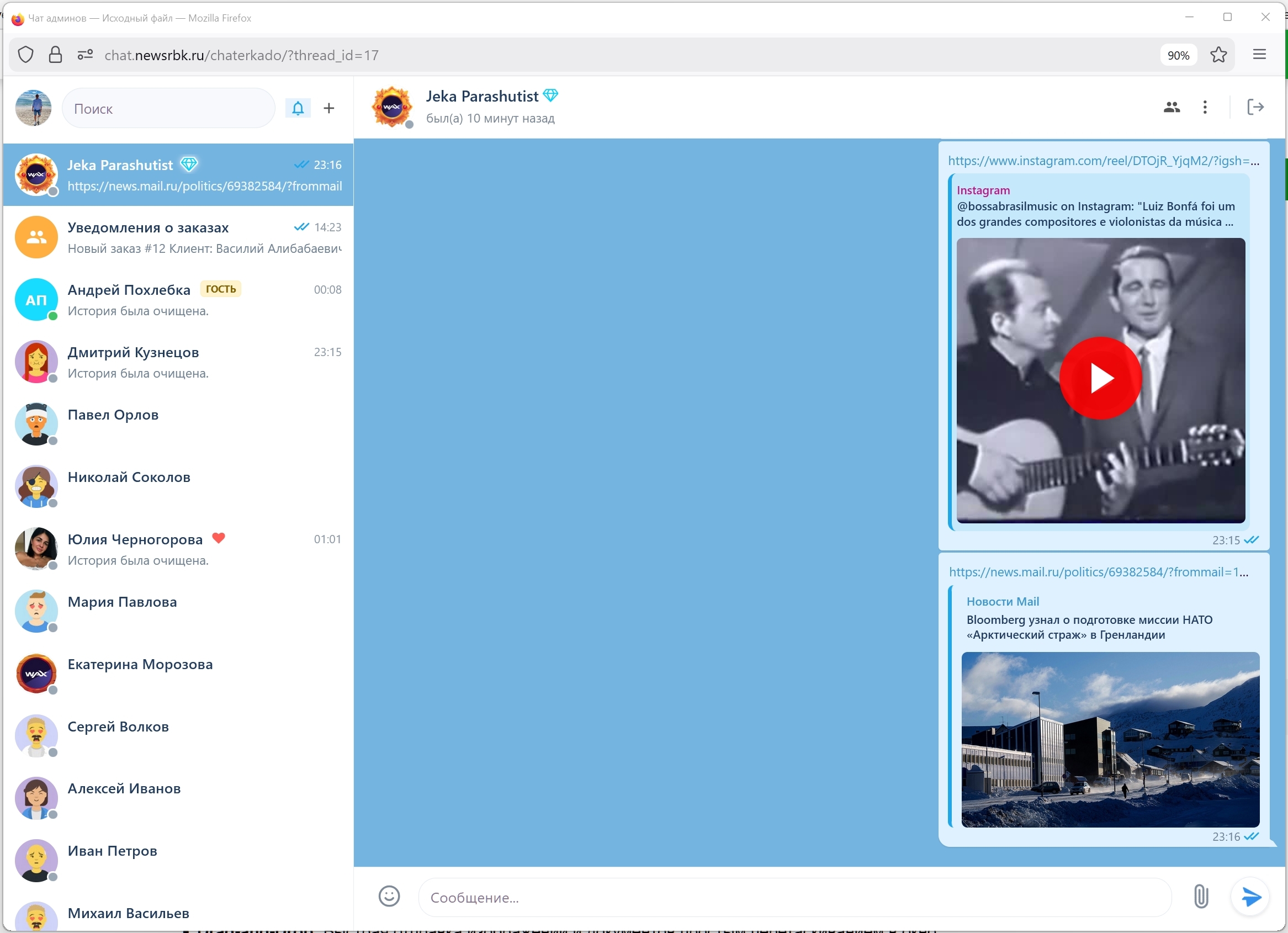The width and height of the screenshot is (1288, 933).
Task: Open the three-dot menu in the chat header
Action: pyautogui.click(x=1205, y=107)
